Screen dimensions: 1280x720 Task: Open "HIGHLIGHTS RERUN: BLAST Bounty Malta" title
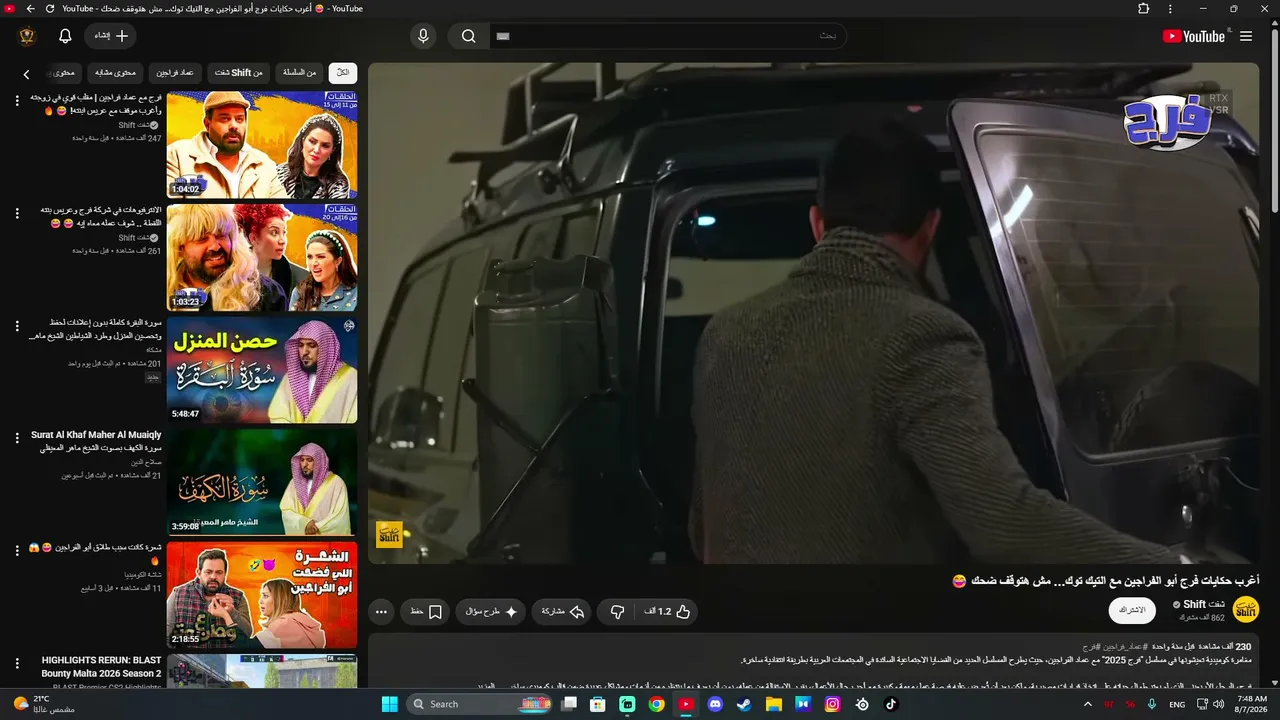point(101,667)
